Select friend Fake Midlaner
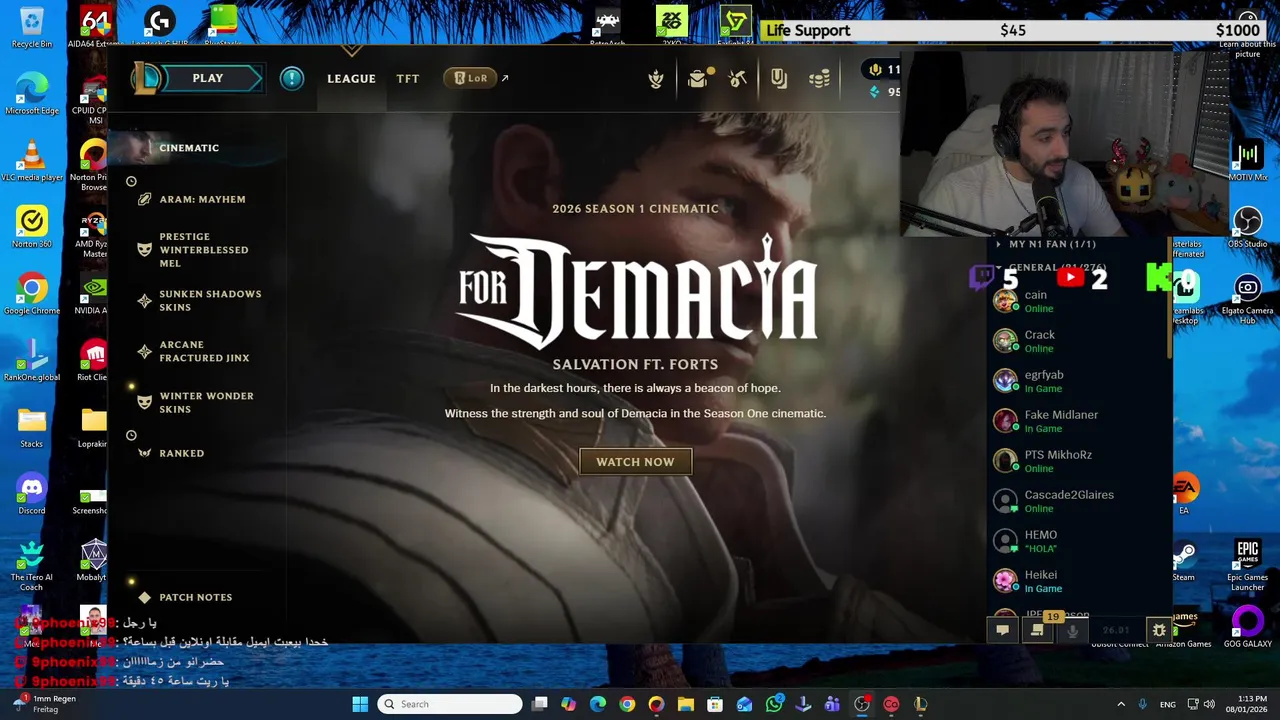This screenshot has height=720, width=1280. point(1078,421)
